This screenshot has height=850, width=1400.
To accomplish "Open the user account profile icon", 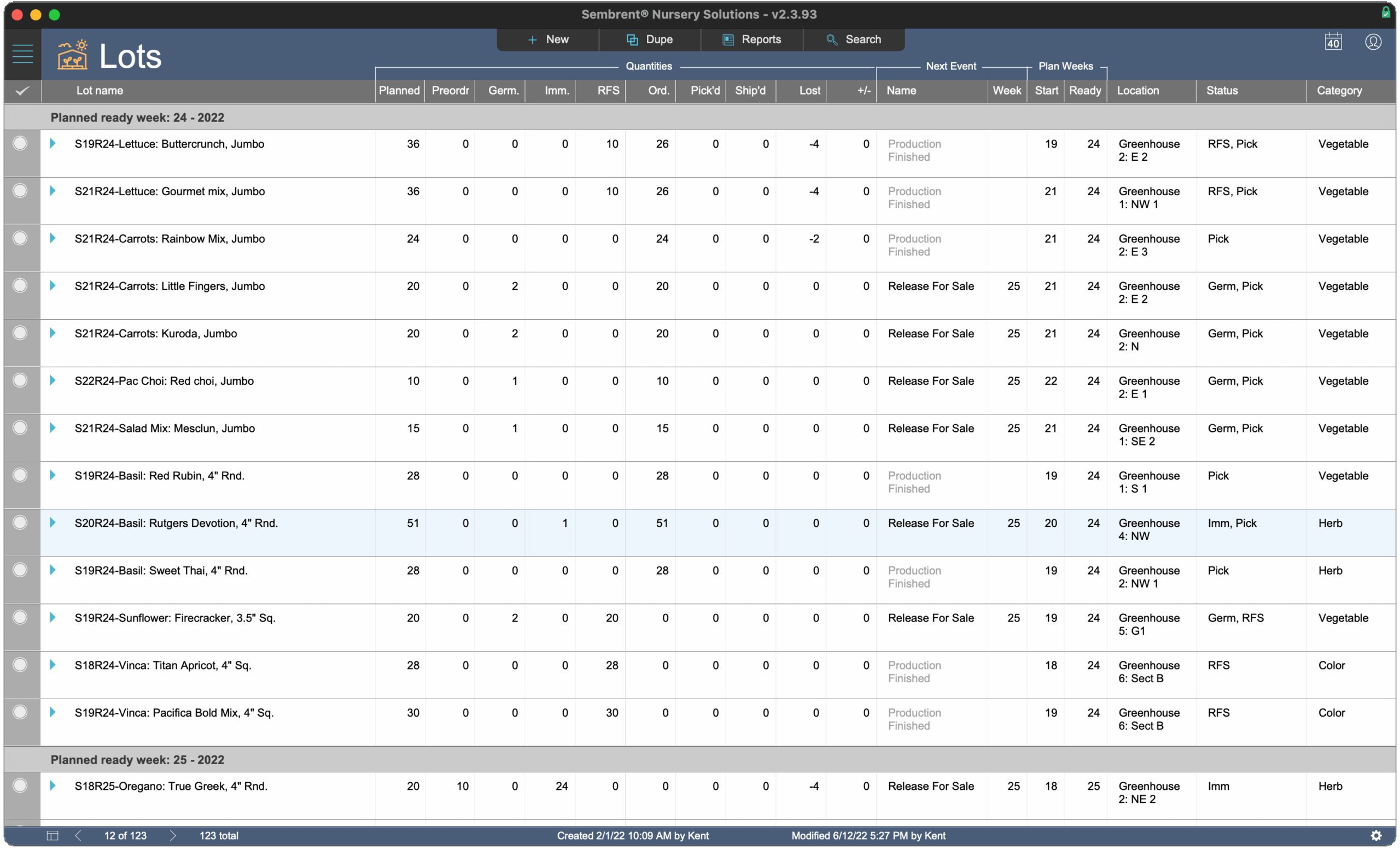I will (1373, 42).
